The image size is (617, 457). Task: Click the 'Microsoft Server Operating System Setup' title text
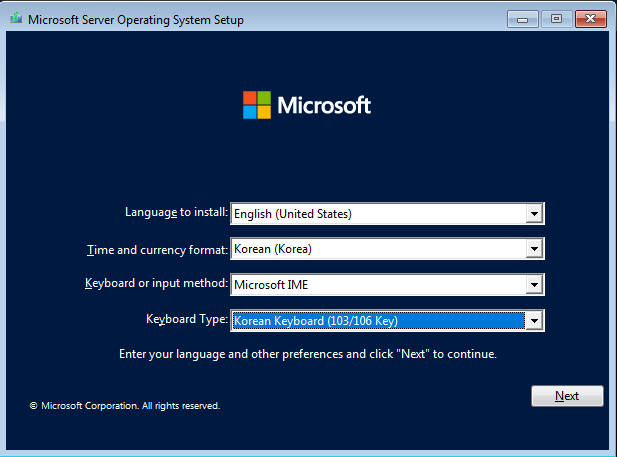[x=136, y=20]
